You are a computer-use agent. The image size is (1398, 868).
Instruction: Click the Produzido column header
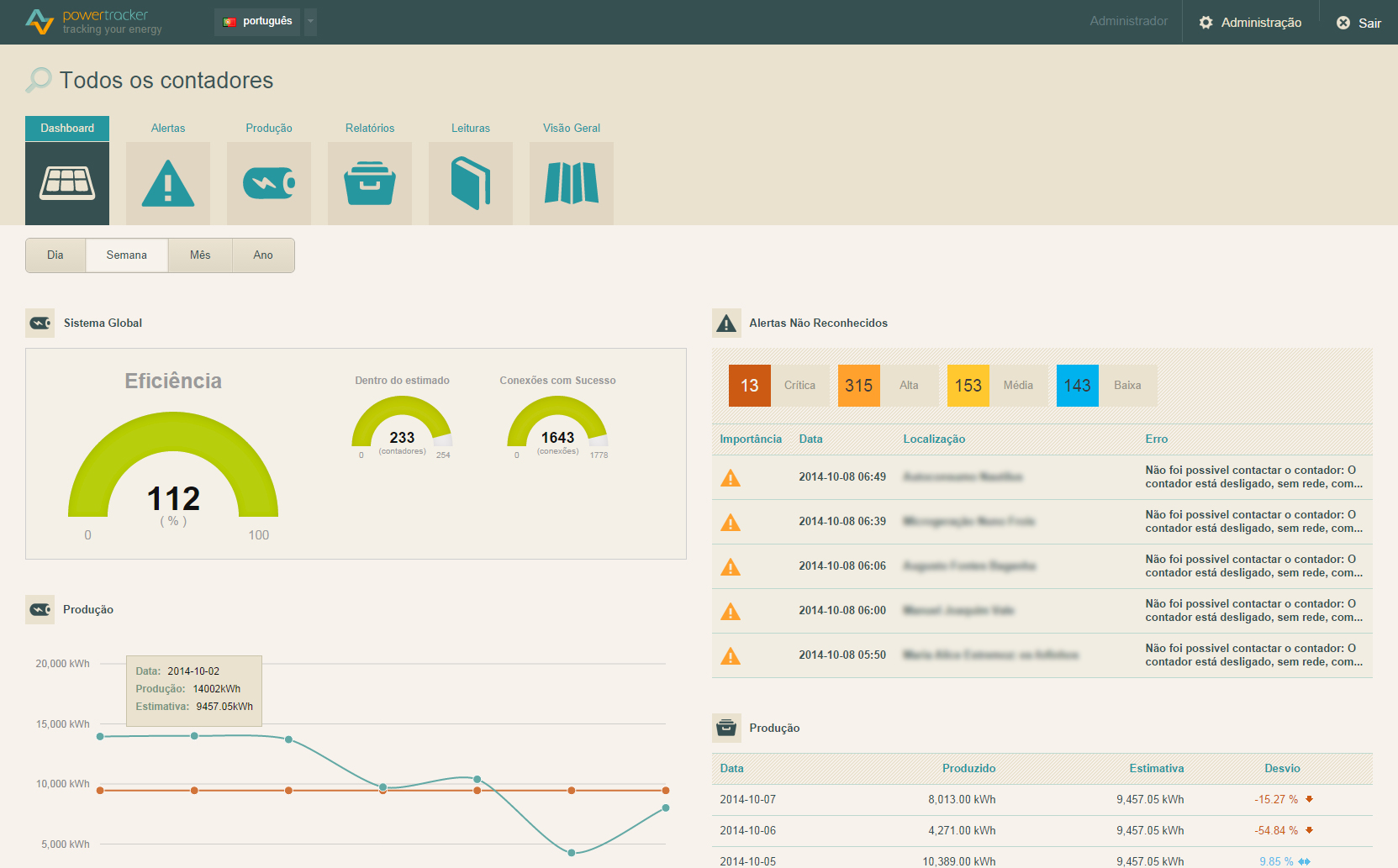coord(968,768)
